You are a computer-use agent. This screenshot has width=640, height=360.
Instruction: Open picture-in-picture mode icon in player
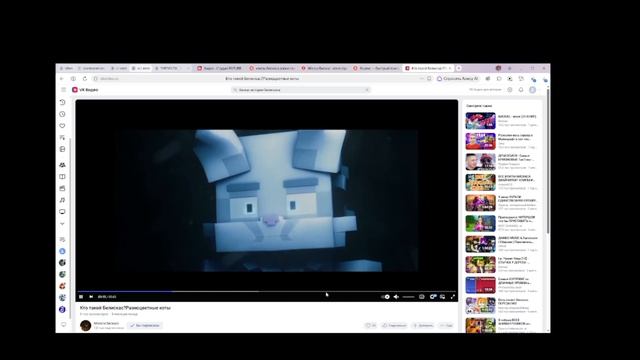tap(442, 297)
